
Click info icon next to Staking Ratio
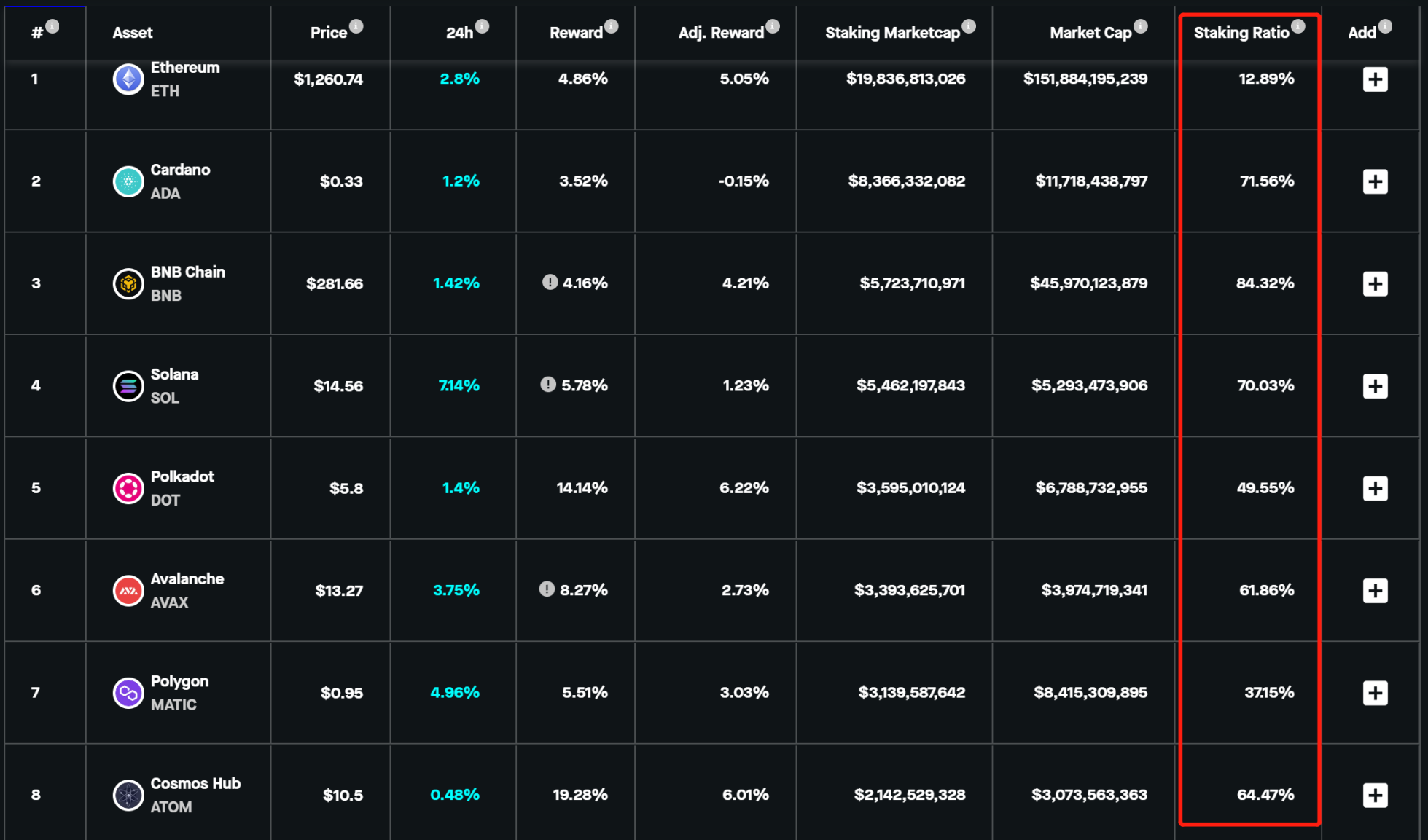pos(1298,26)
